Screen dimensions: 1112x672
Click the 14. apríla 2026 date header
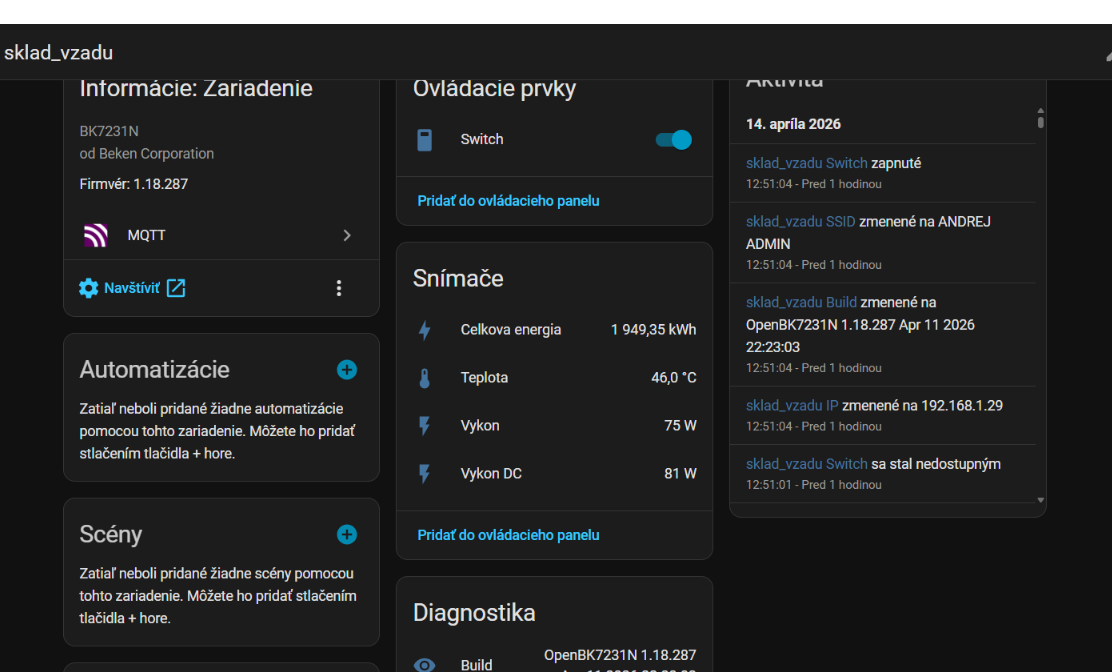click(x=793, y=124)
